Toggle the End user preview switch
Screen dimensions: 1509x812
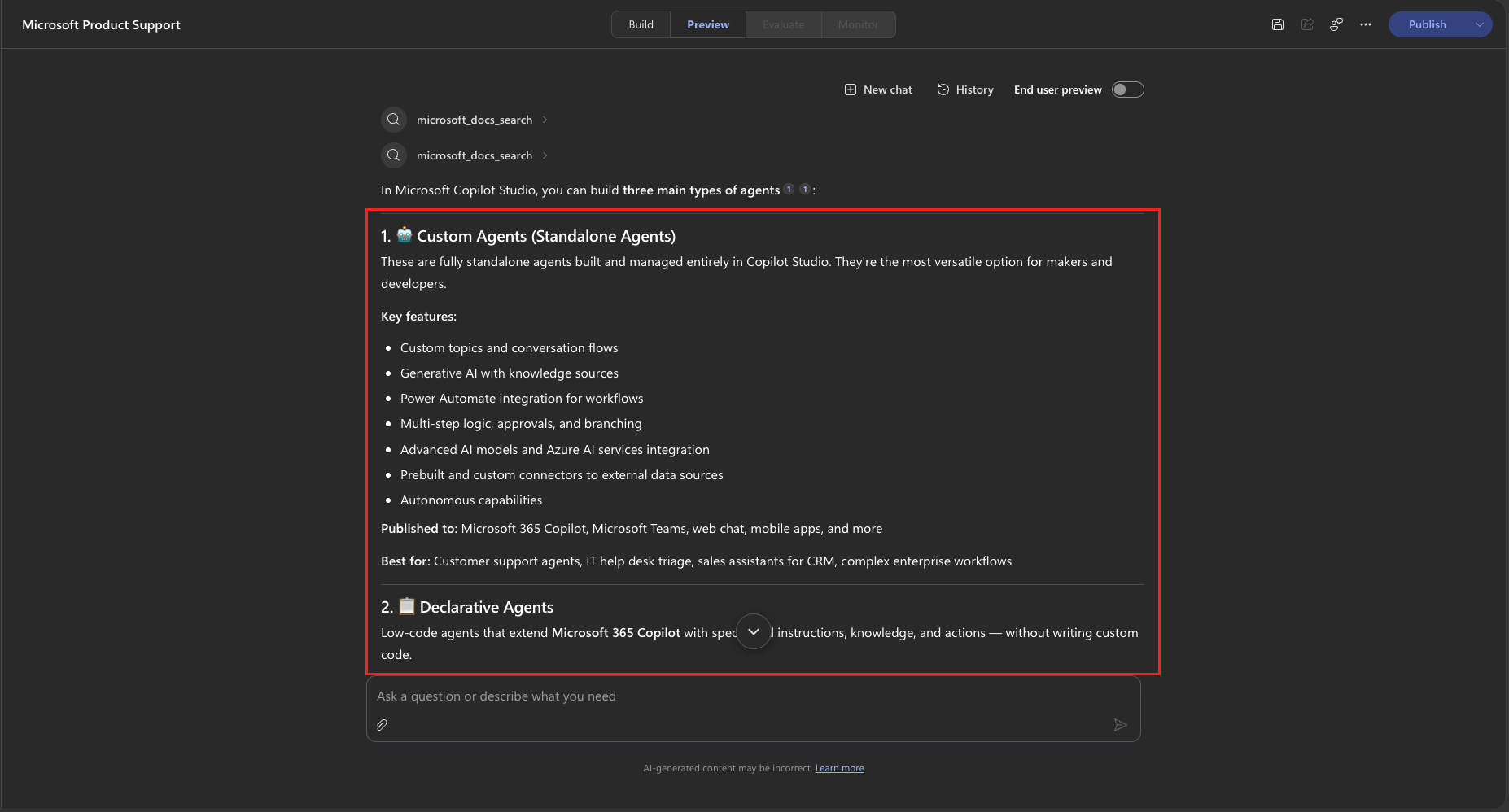coord(1128,89)
